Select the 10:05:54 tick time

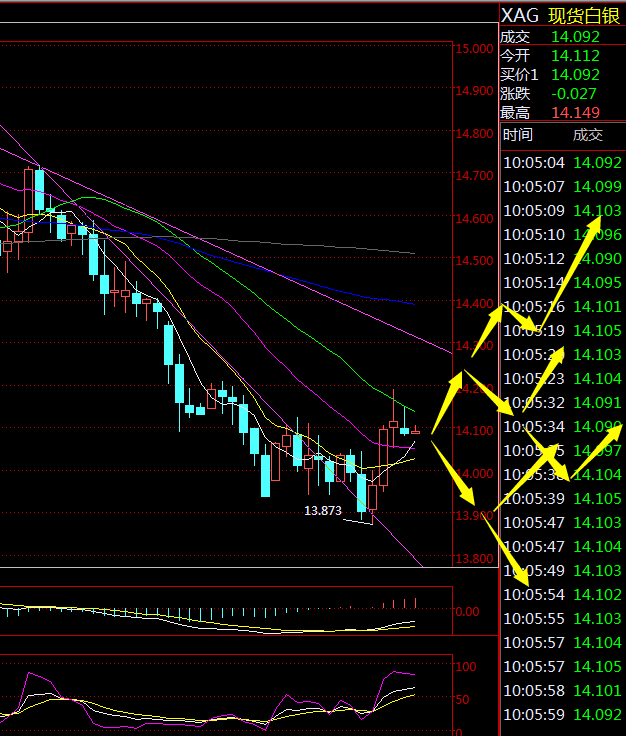pyautogui.click(x=534, y=595)
